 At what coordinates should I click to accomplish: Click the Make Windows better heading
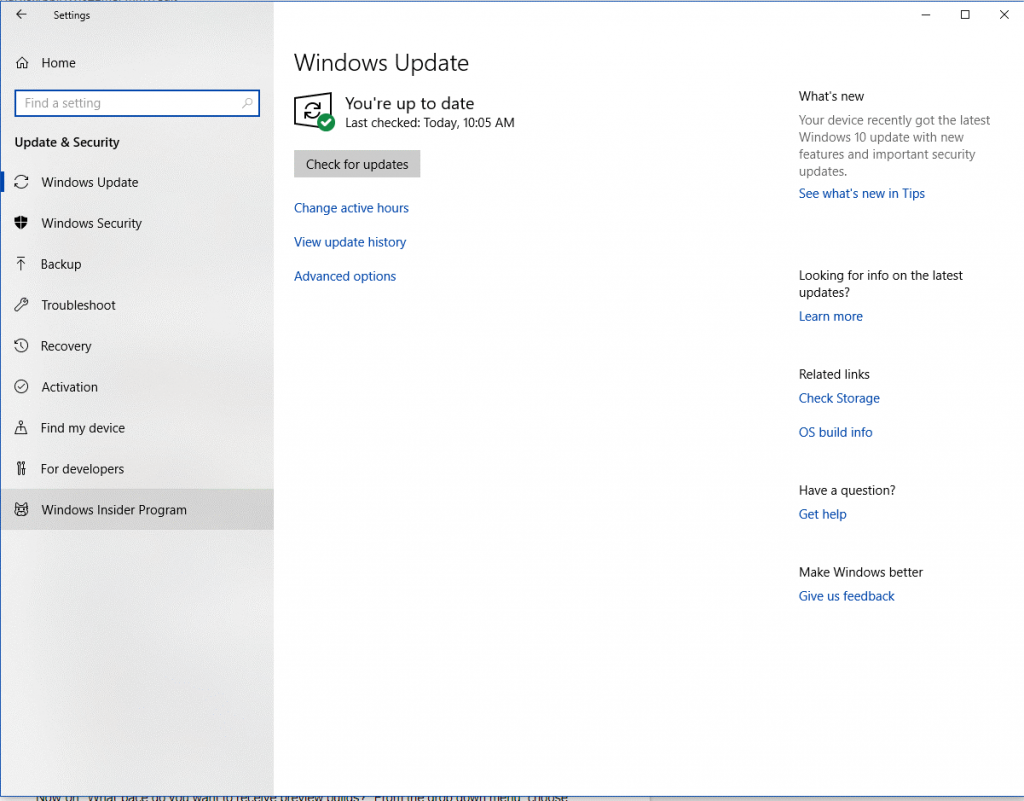click(x=861, y=572)
